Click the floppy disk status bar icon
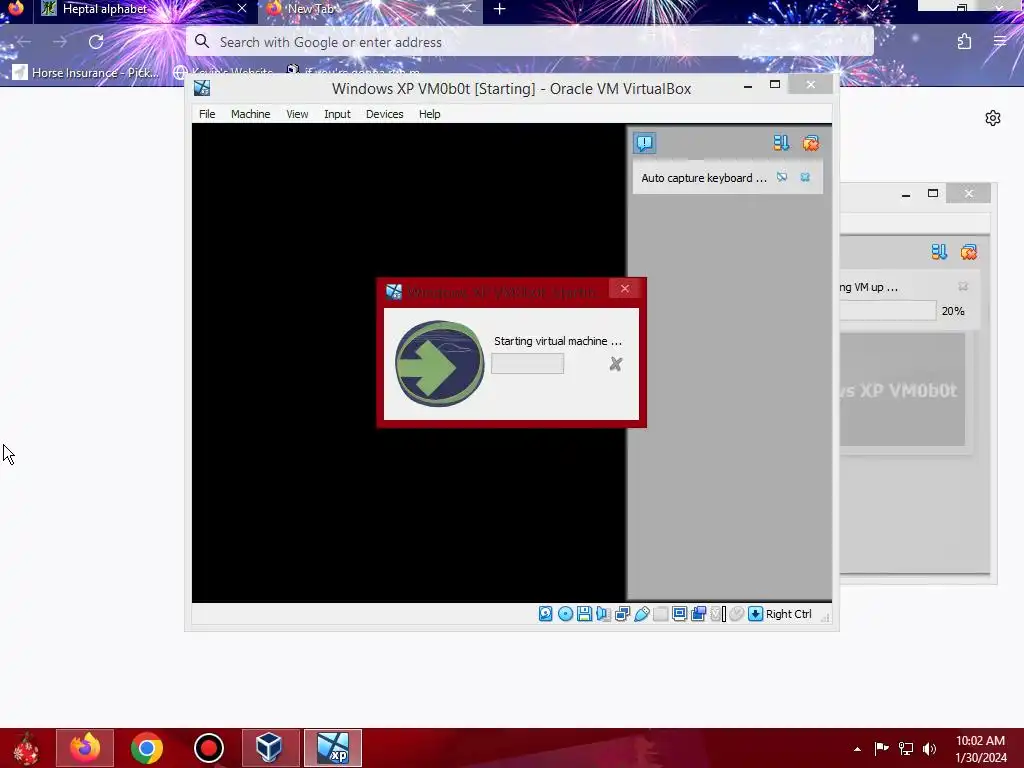Image resolution: width=1024 pixels, height=768 pixels. 584,614
